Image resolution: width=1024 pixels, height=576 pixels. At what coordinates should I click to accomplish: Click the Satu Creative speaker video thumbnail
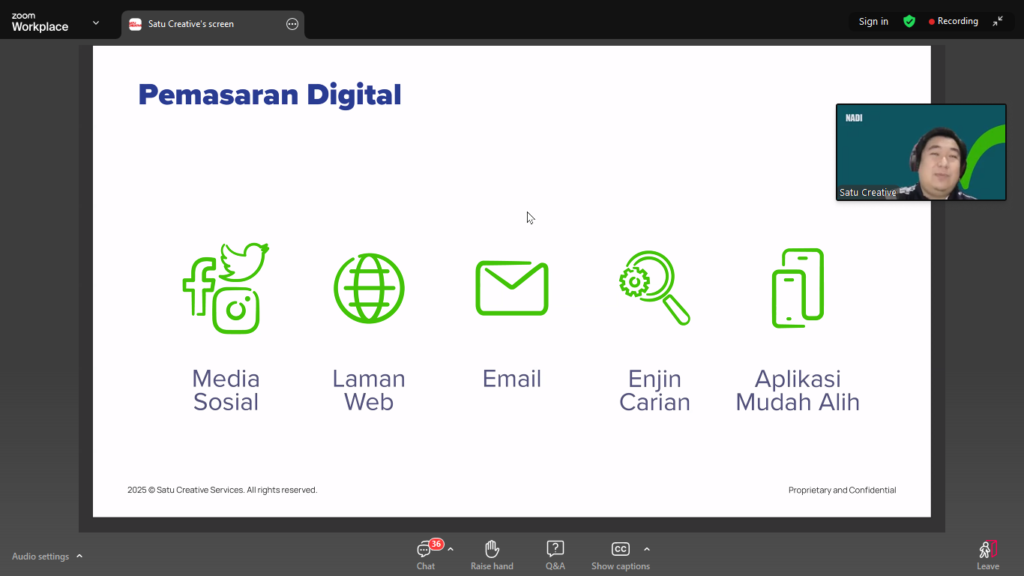point(920,152)
